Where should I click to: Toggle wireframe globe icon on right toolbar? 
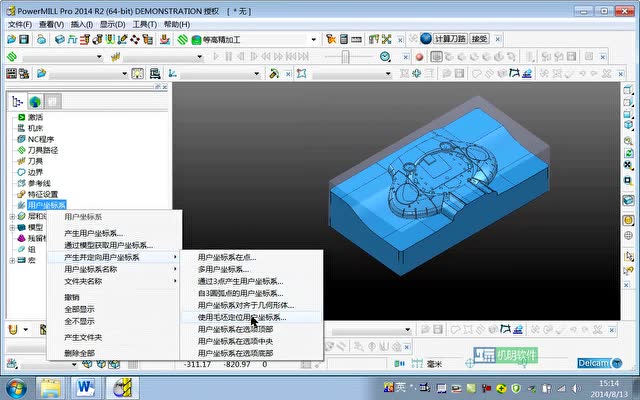[x=628, y=236]
